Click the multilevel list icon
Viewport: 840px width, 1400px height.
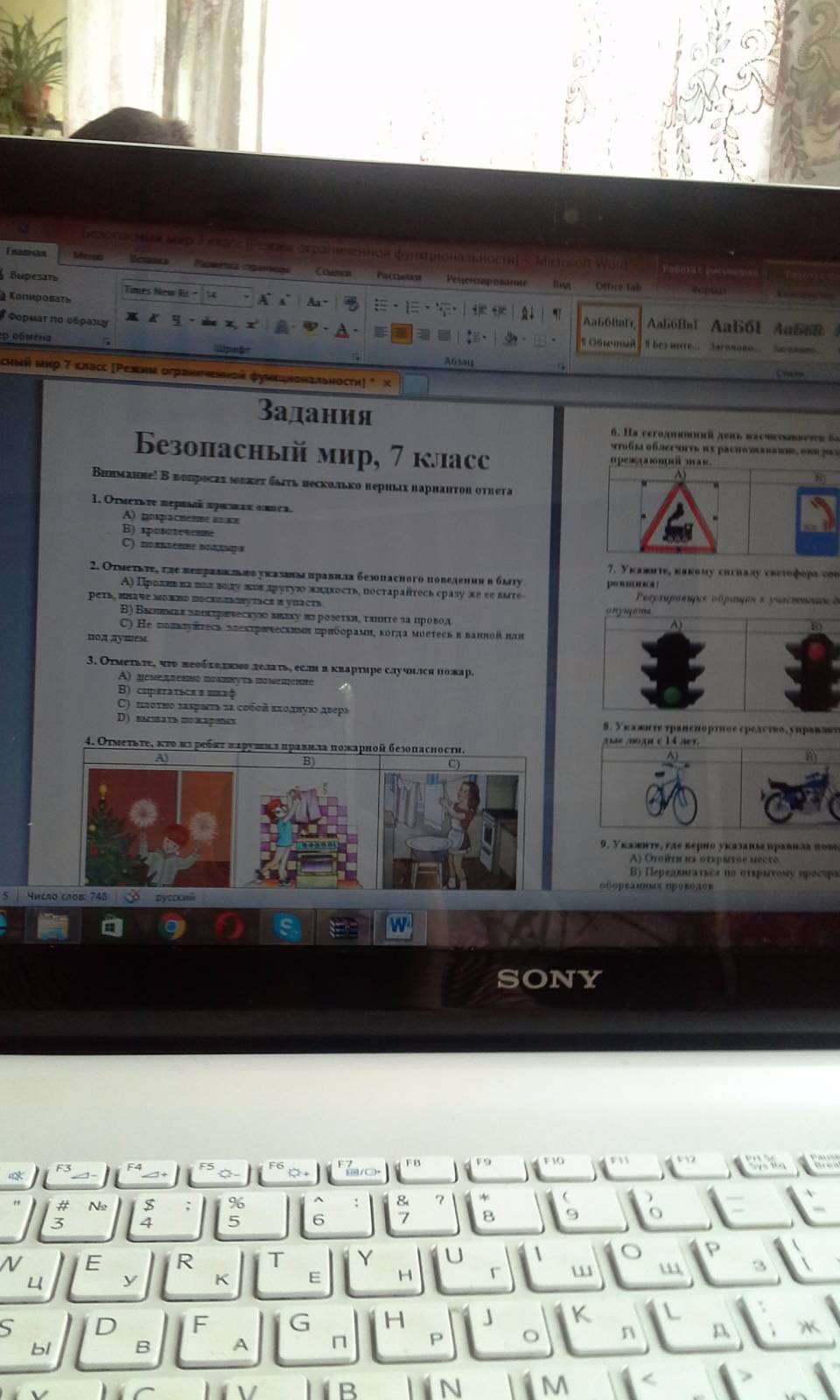click(x=444, y=308)
